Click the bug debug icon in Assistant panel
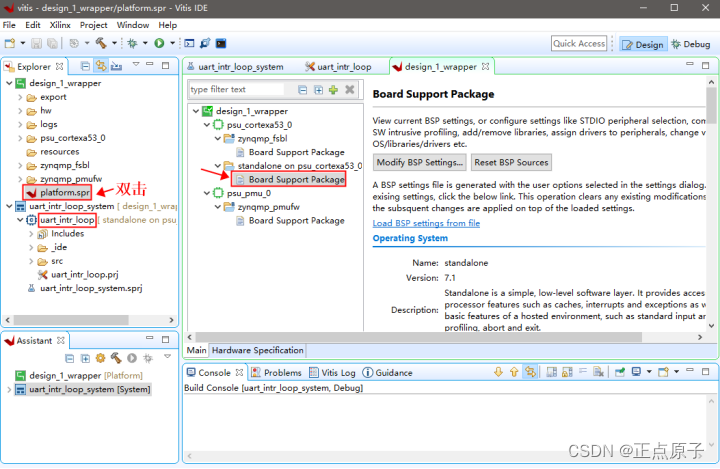Screen dimensions: 720x469 [x=148, y=358]
